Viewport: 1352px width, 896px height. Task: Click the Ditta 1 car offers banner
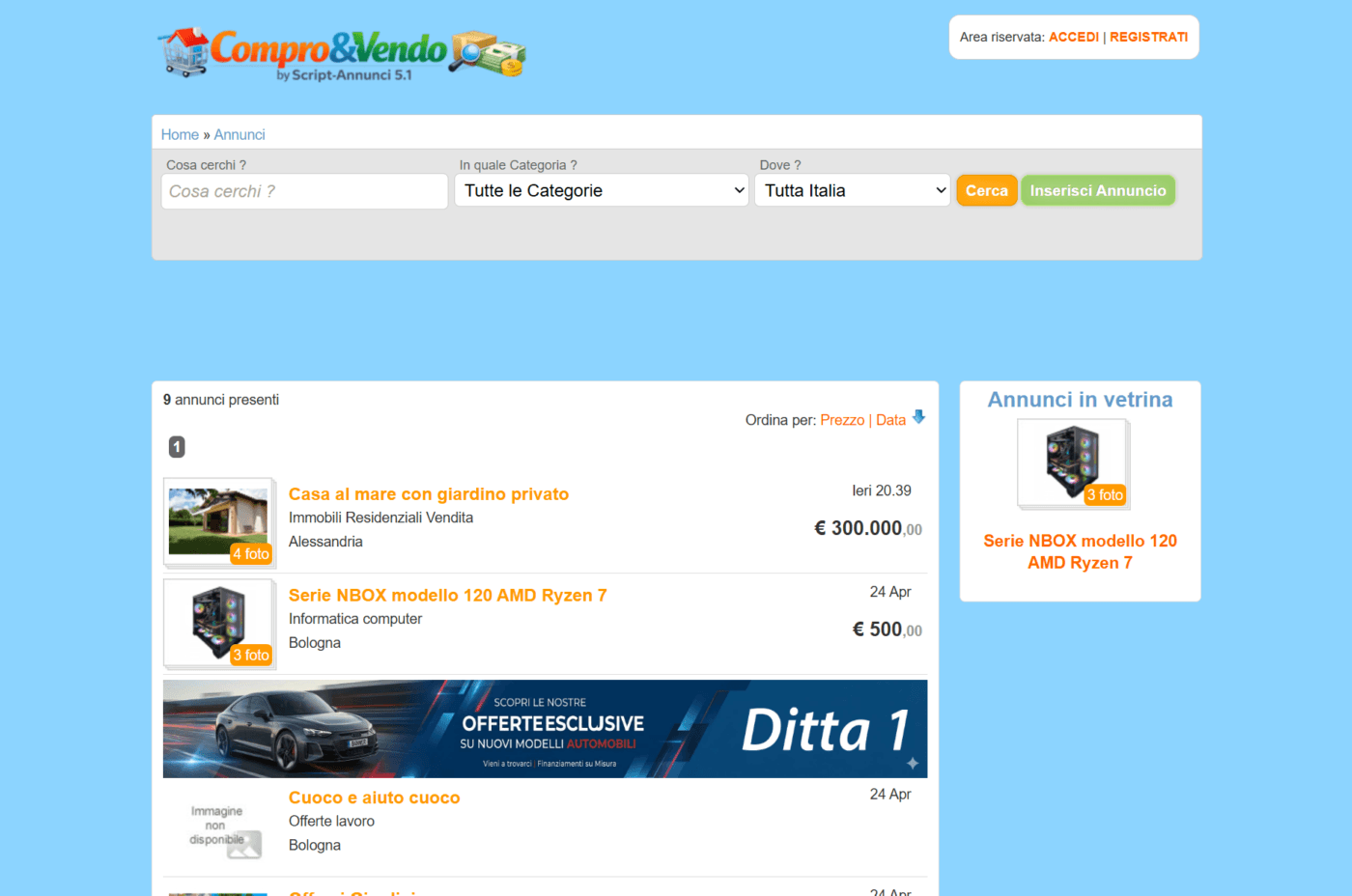tap(545, 729)
